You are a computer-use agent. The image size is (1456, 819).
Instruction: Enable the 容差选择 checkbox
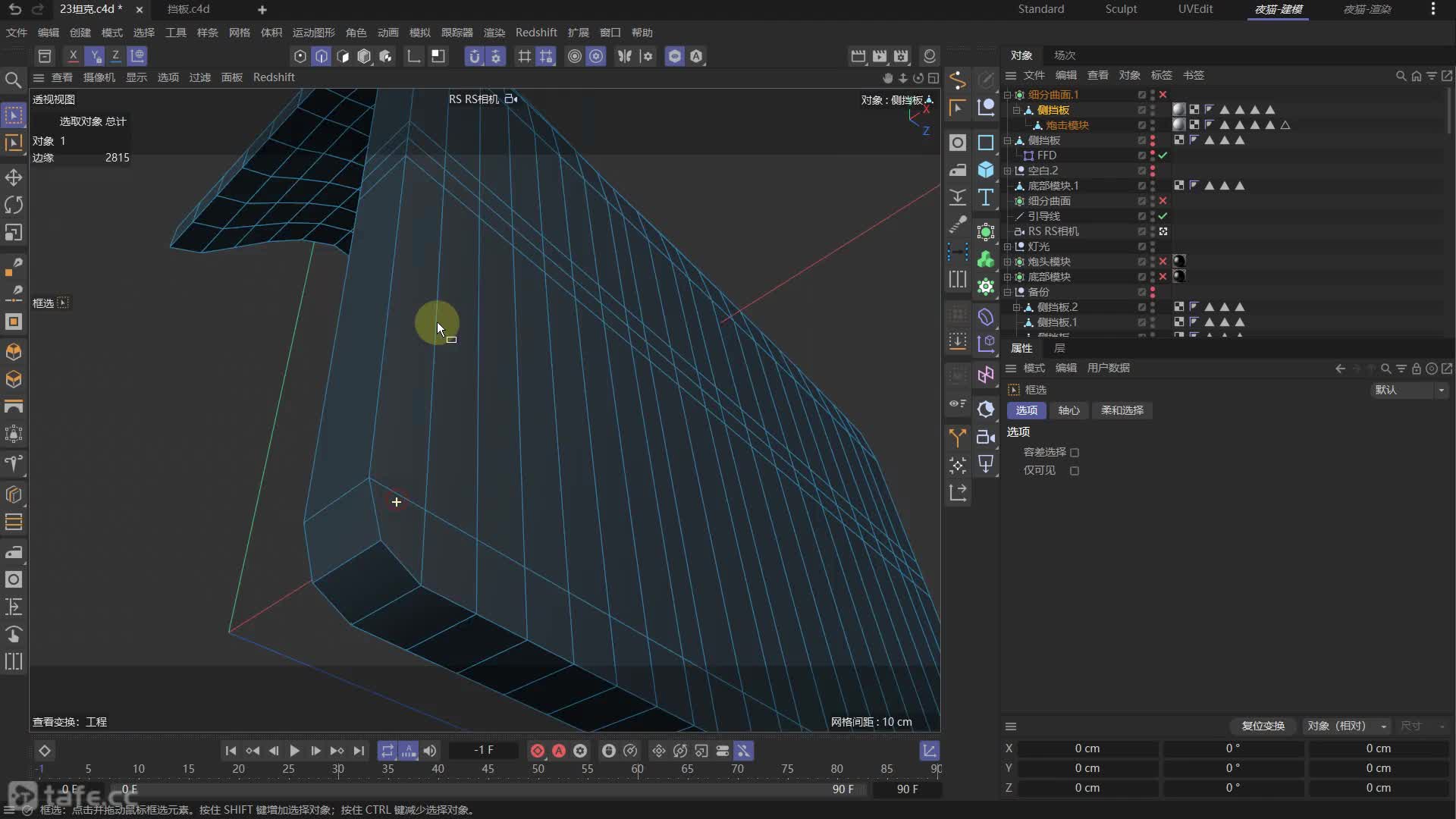[1075, 453]
